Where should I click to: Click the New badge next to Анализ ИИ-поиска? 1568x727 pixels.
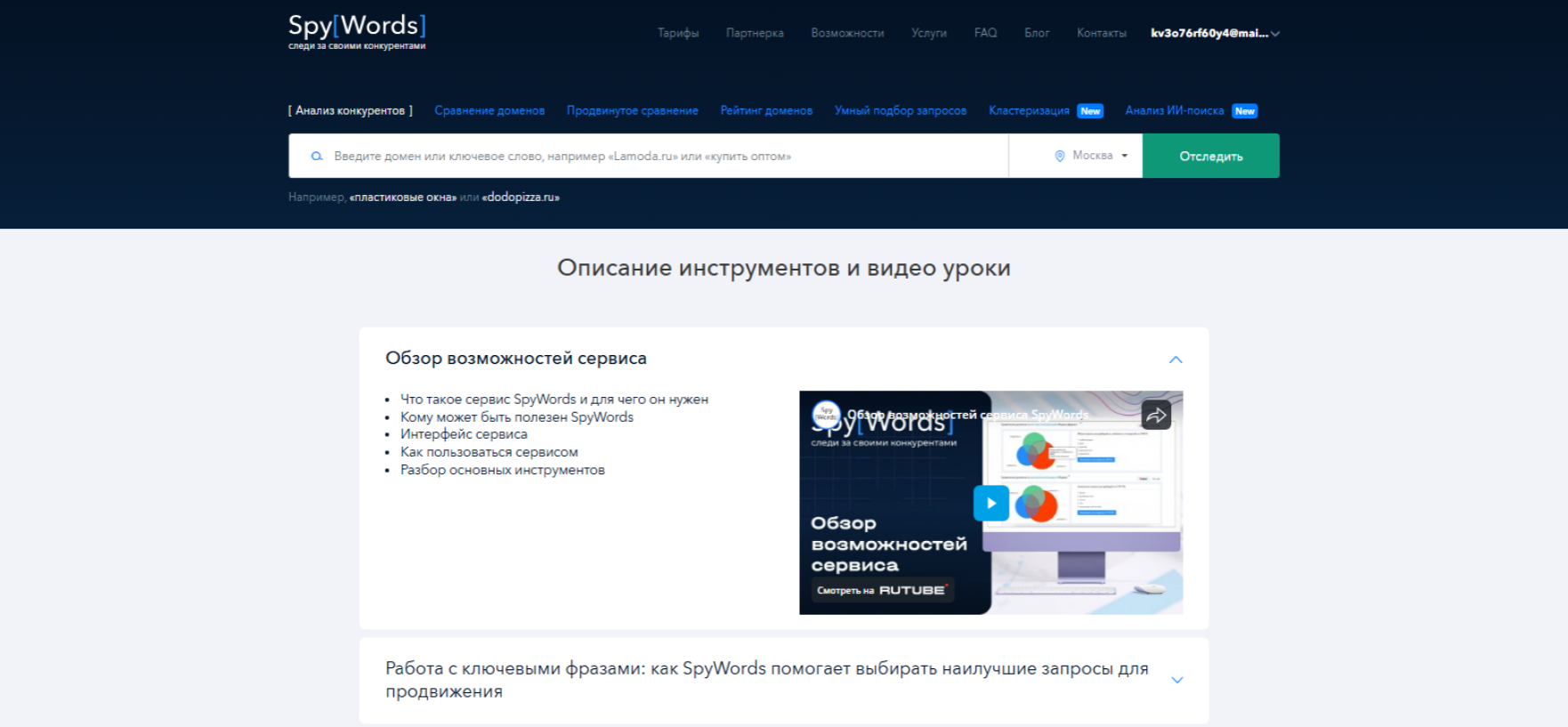[1245, 111]
